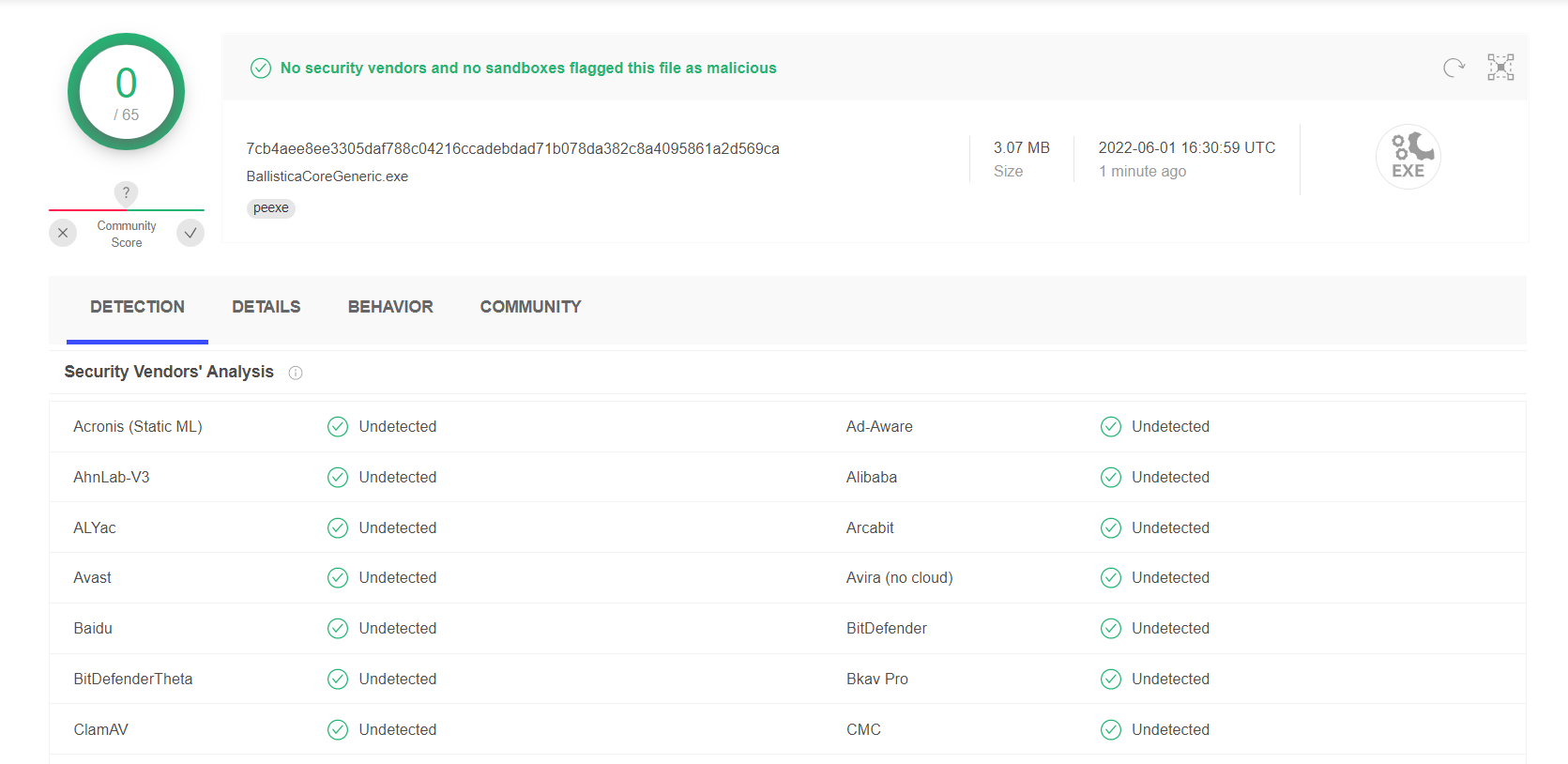Click Avira (no cloud) undetected check icon
The height and width of the screenshot is (764, 1568).
point(1111,578)
